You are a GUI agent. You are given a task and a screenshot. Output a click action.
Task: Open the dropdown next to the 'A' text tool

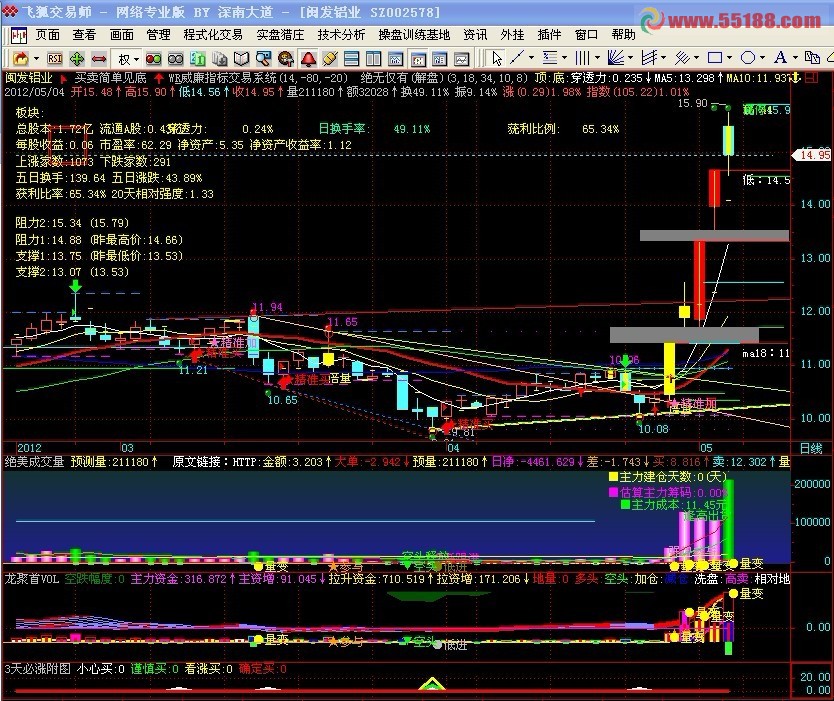[x=794, y=60]
